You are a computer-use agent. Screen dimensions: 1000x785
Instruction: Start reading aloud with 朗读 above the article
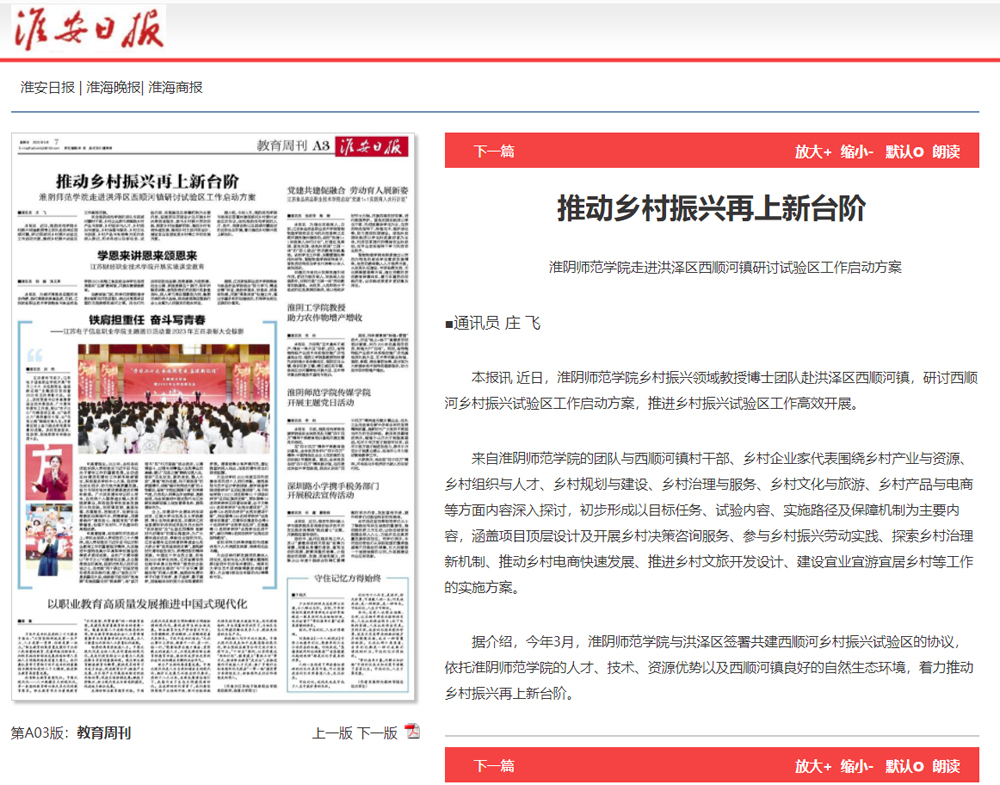946,152
